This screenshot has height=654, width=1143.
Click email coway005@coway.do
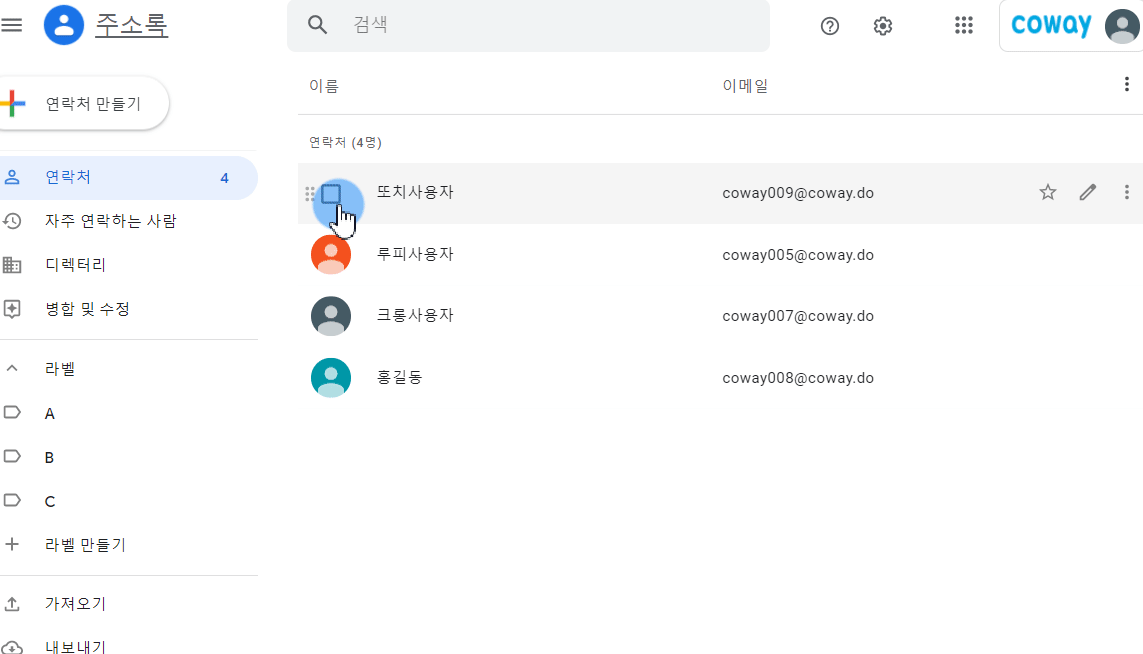(797, 255)
